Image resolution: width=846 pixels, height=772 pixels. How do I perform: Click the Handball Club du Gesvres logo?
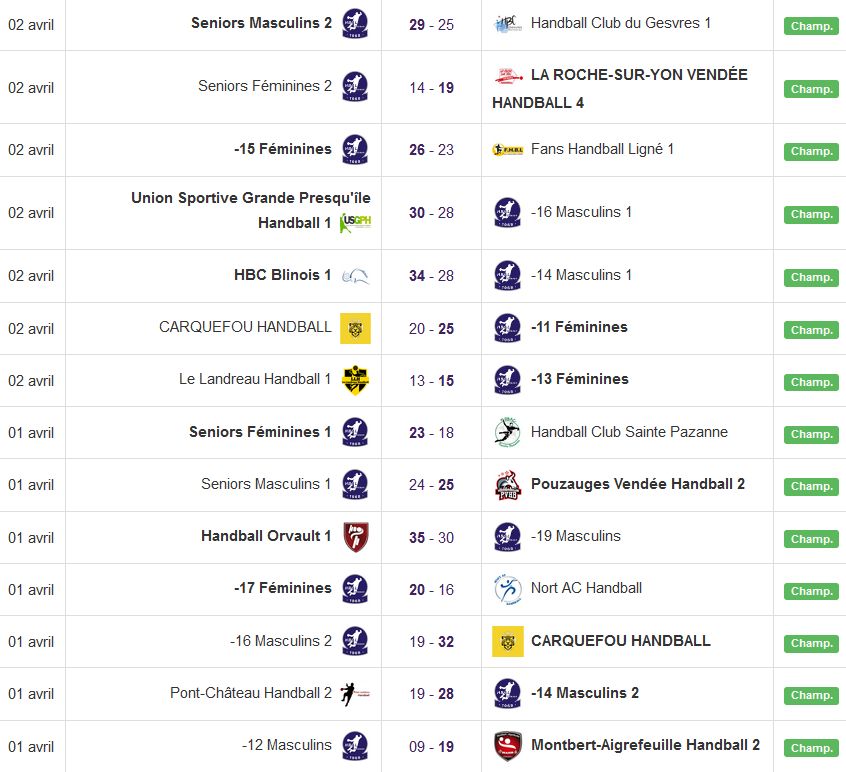tap(508, 23)
